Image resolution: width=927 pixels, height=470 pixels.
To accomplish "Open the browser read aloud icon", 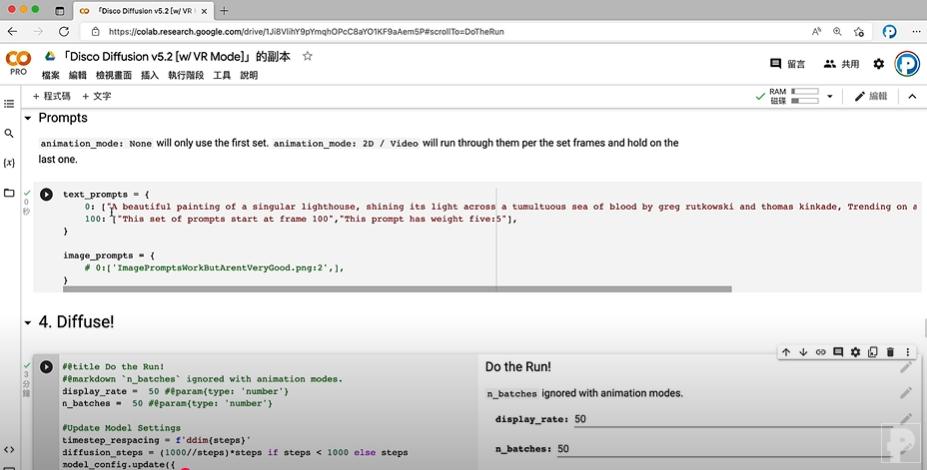I will (816, 31).
